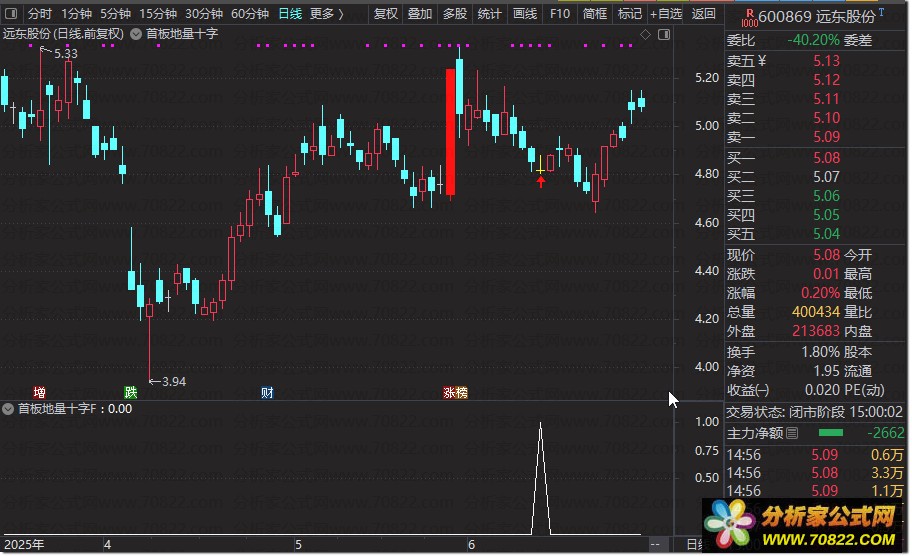Toggle the 简框 simple frame mode
Viewport: 912px width, 556px height.
[x=594, y=13]
